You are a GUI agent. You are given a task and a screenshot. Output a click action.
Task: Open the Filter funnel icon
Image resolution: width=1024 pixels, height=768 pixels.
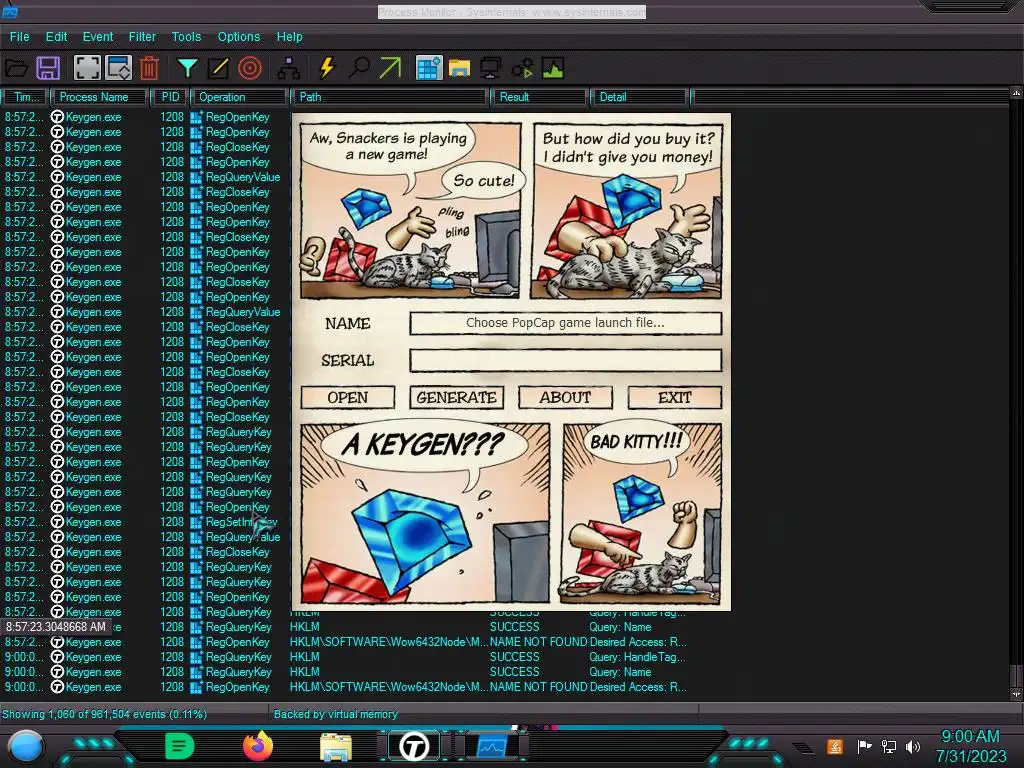187,68
